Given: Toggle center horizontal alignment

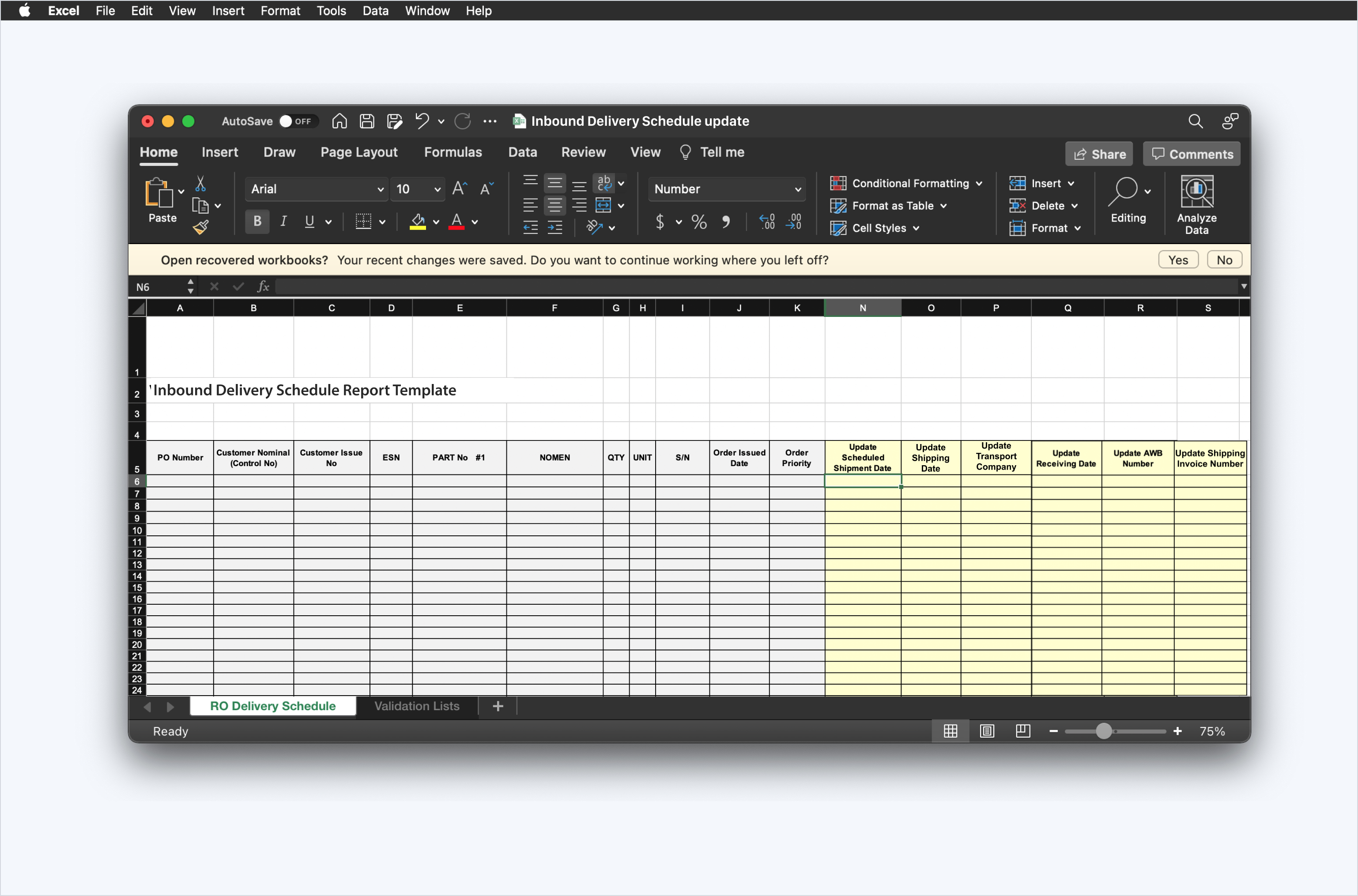Looking at the screenshot, I should click(x=555, y=205).
